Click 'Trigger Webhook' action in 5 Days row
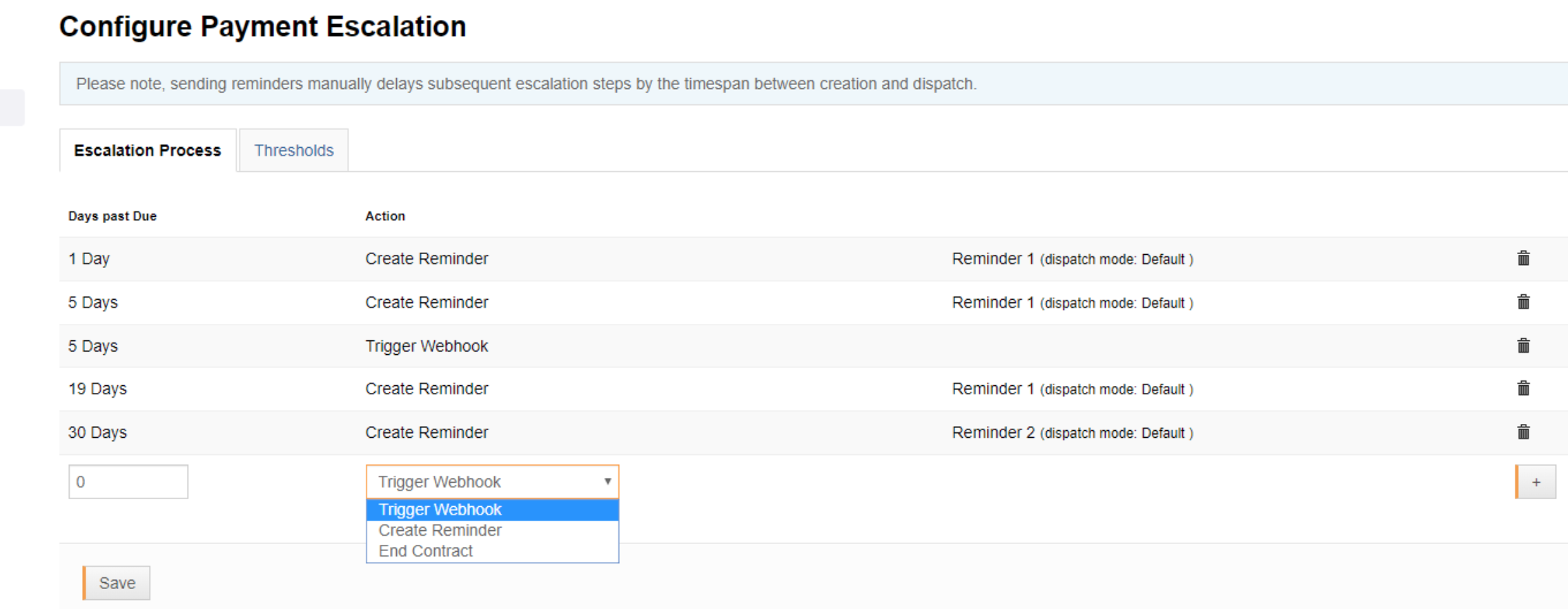 [427, 346]
